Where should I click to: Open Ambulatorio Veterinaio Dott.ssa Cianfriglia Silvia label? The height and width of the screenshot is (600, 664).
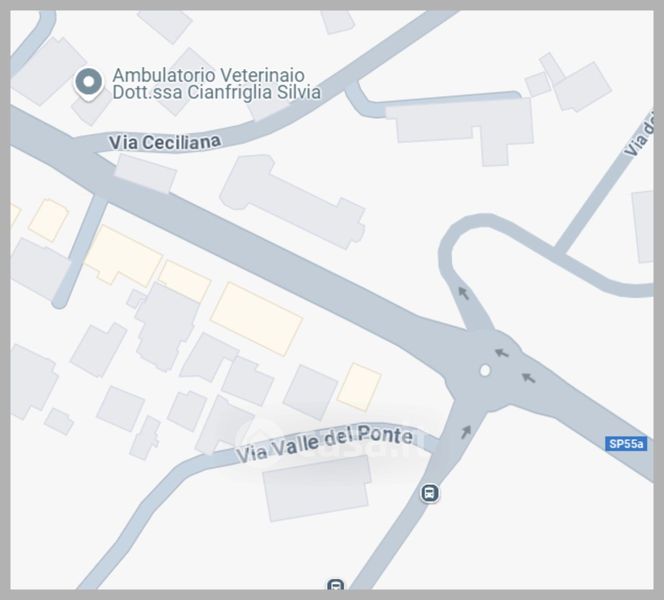(216, 83)
